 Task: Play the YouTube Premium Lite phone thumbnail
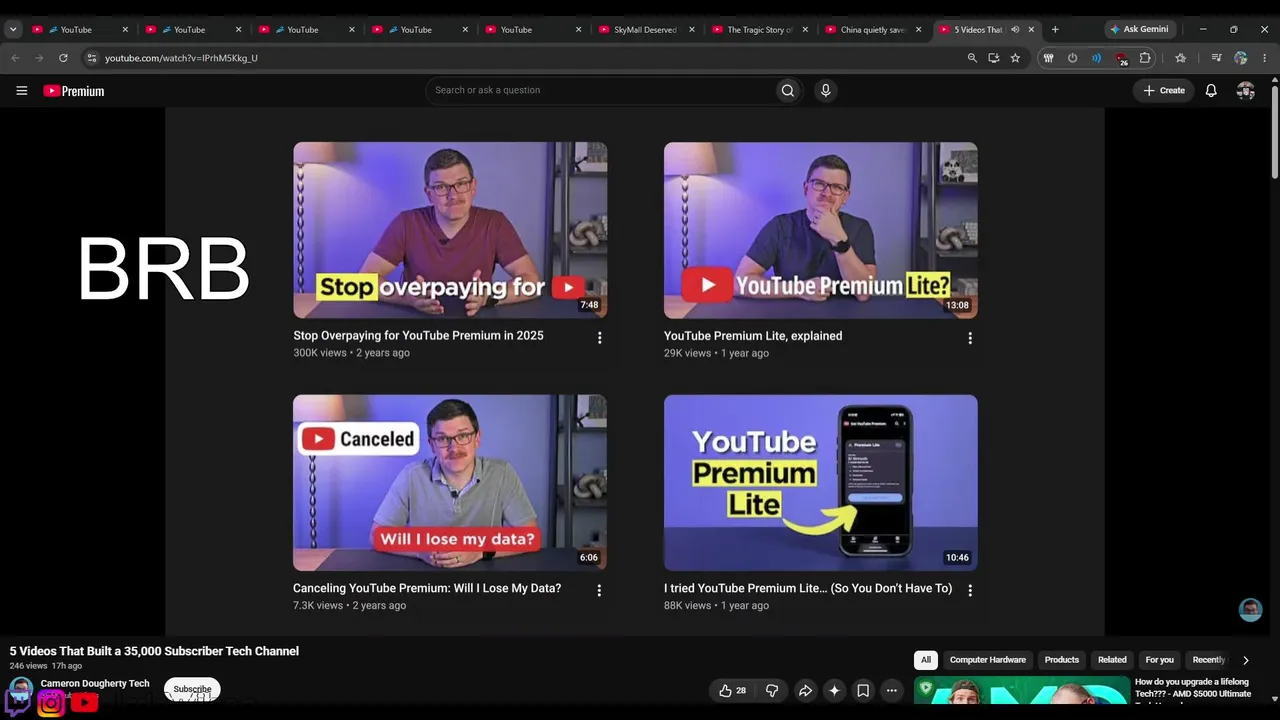click(x=821, y=483)
